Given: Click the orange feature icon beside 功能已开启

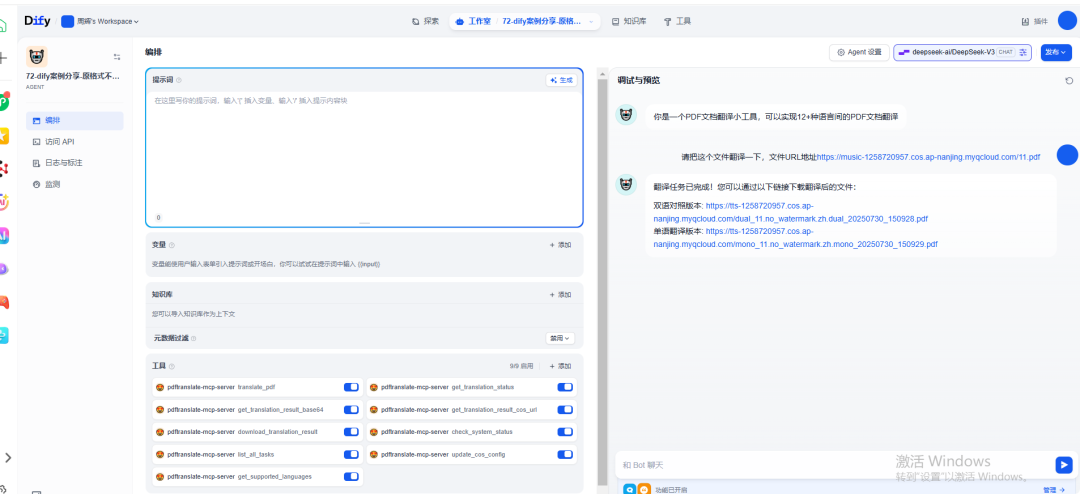Looking at the screenshot, I should click(643, 489).
